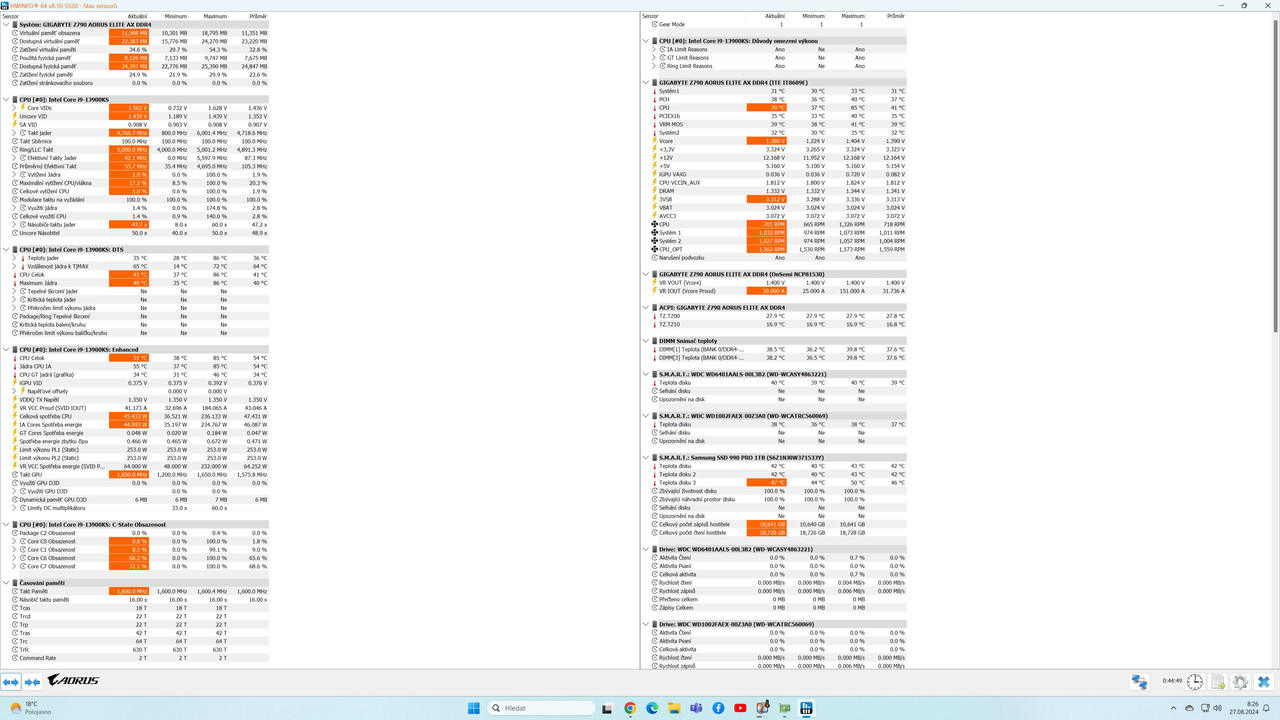Show hidden tray icons chevron
1280x720 pixels.
tap(1175, 708)
